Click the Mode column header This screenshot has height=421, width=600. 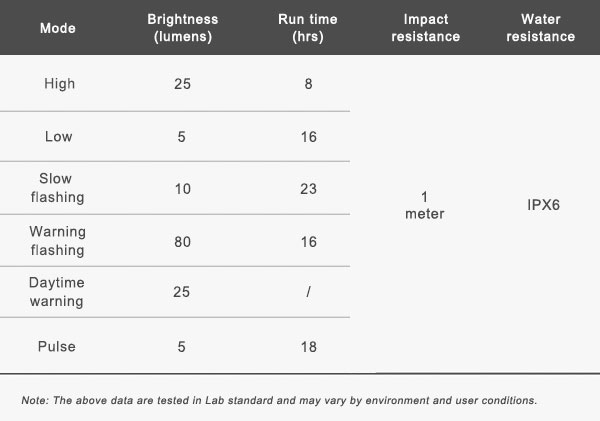pyautogui.click(x=58, y=28)
